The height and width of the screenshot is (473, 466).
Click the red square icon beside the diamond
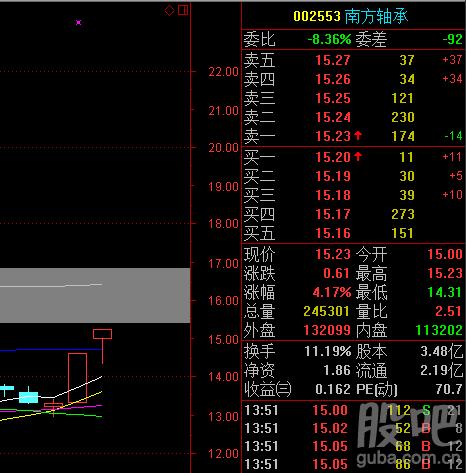coord(183,10)
